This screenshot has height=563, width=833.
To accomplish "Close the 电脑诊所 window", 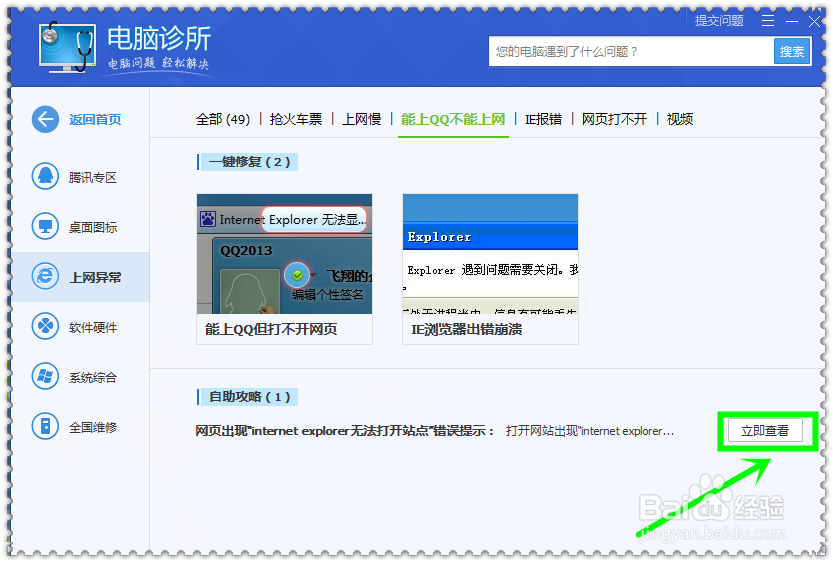I will [814, 21].
